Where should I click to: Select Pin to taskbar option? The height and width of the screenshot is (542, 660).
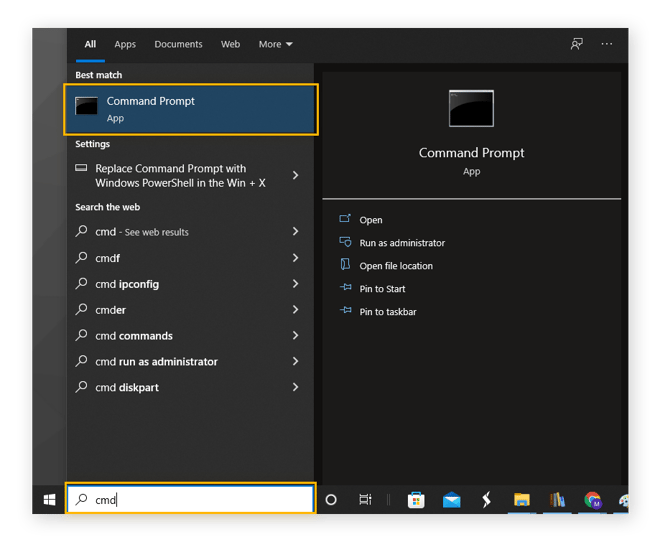click(388, 312)
